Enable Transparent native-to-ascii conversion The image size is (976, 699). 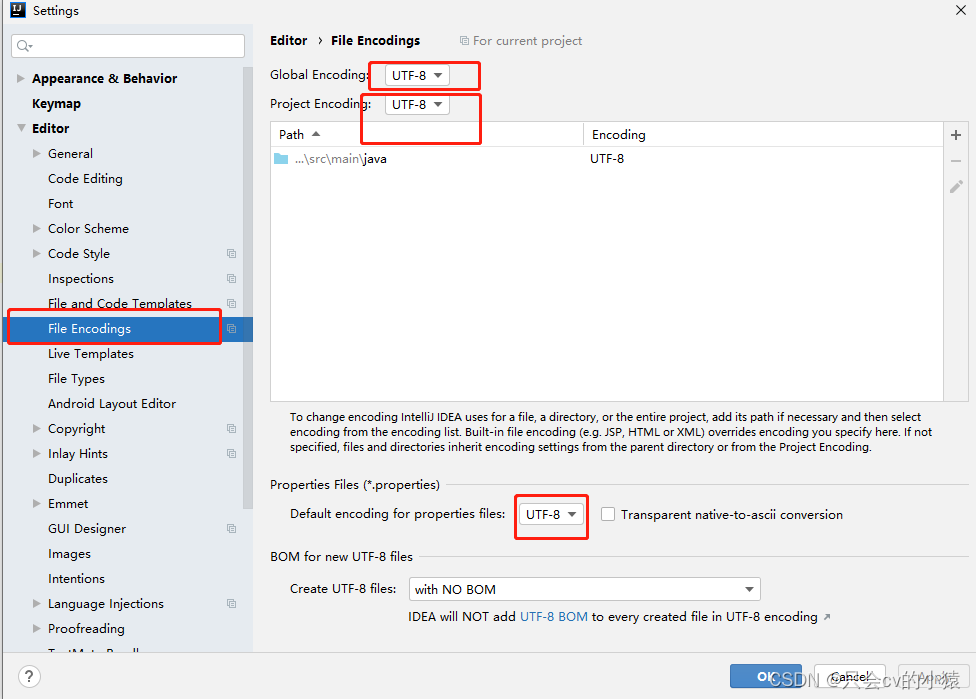608,513
